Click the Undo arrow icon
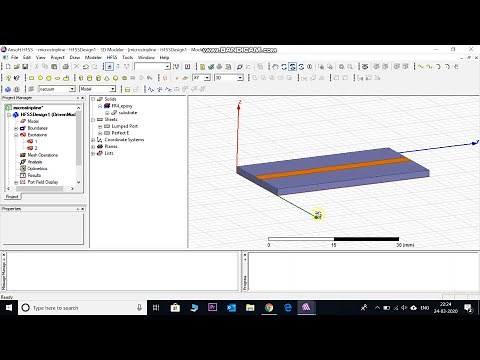Viewport: 480px width, 360px height. tap(86, 67)
